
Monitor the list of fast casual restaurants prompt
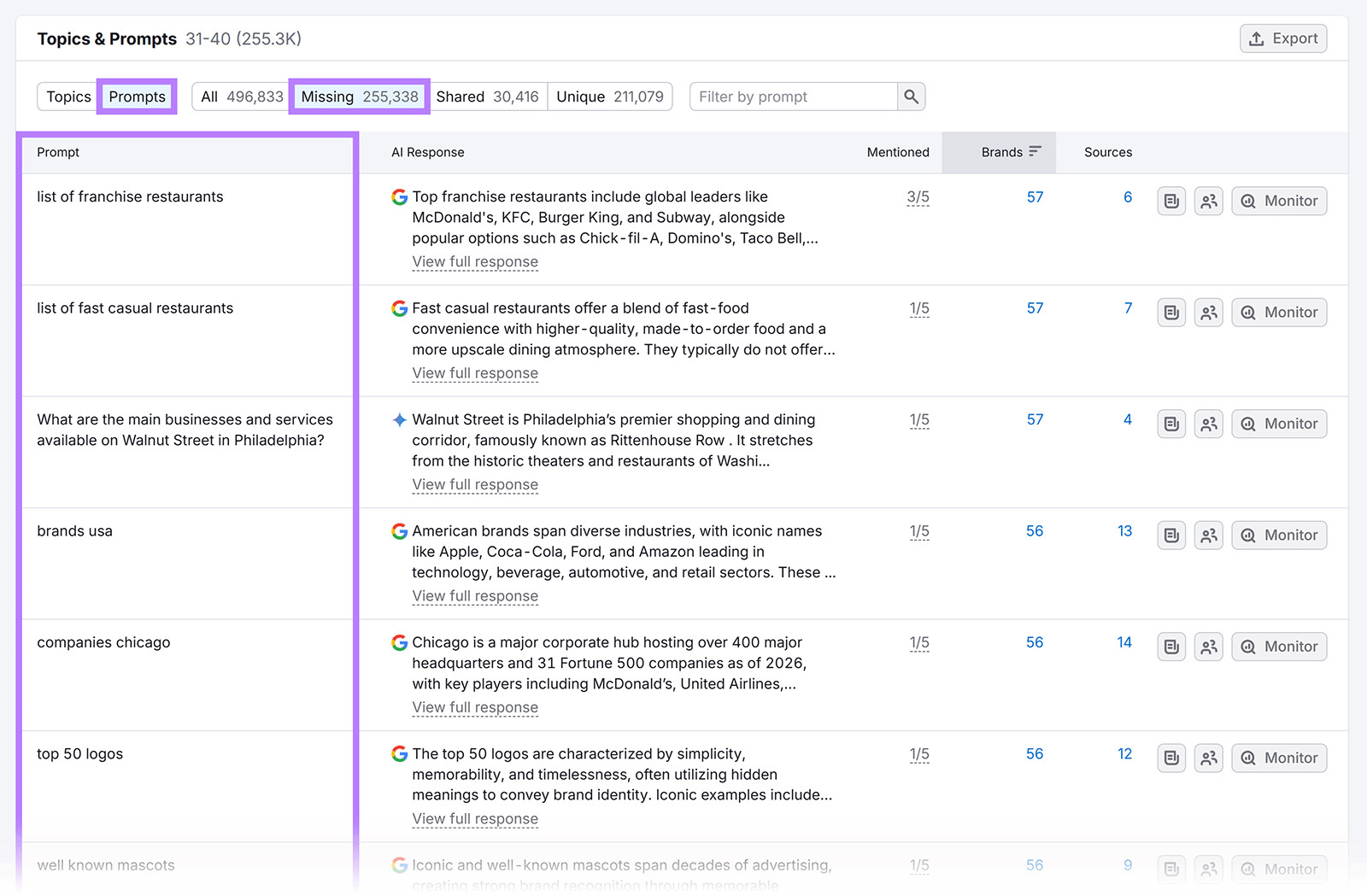pos(1279,313)
